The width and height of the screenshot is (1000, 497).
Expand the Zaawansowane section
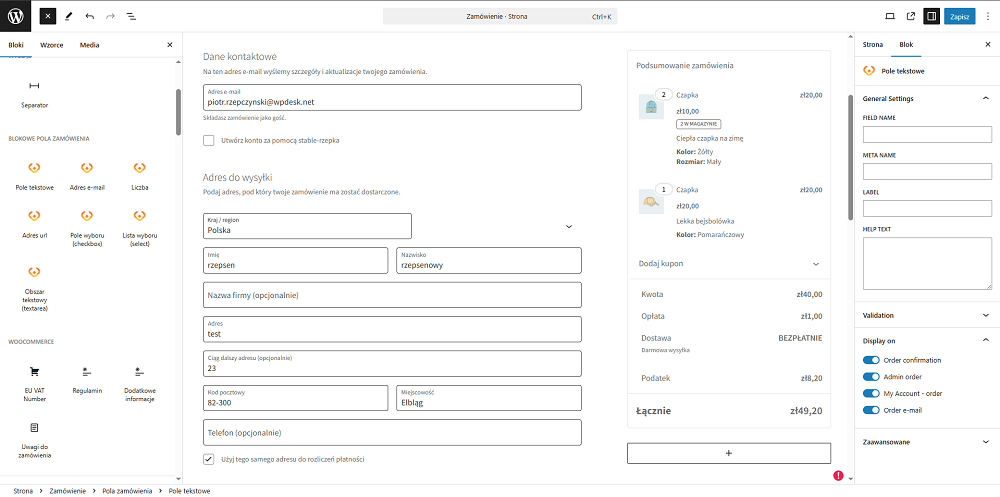click(926, 441)
